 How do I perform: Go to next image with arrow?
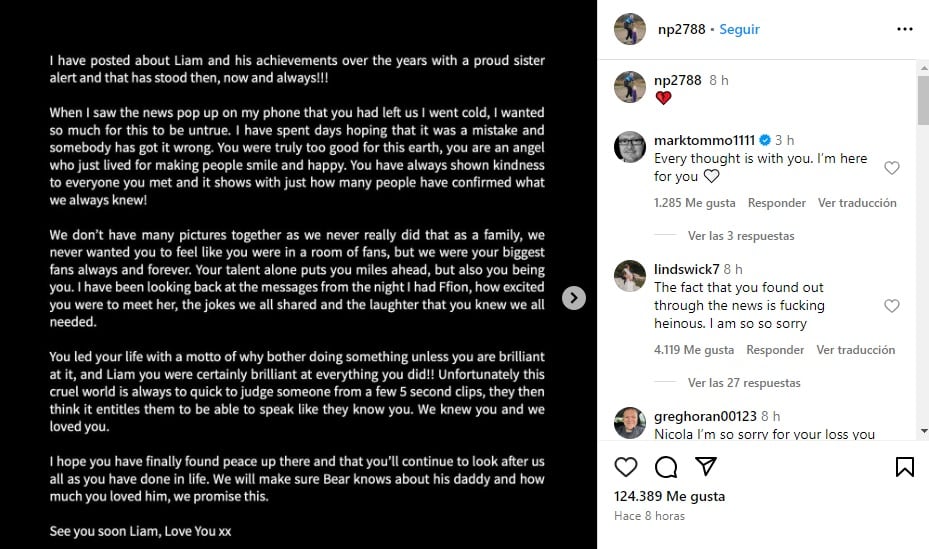point(574,298)
